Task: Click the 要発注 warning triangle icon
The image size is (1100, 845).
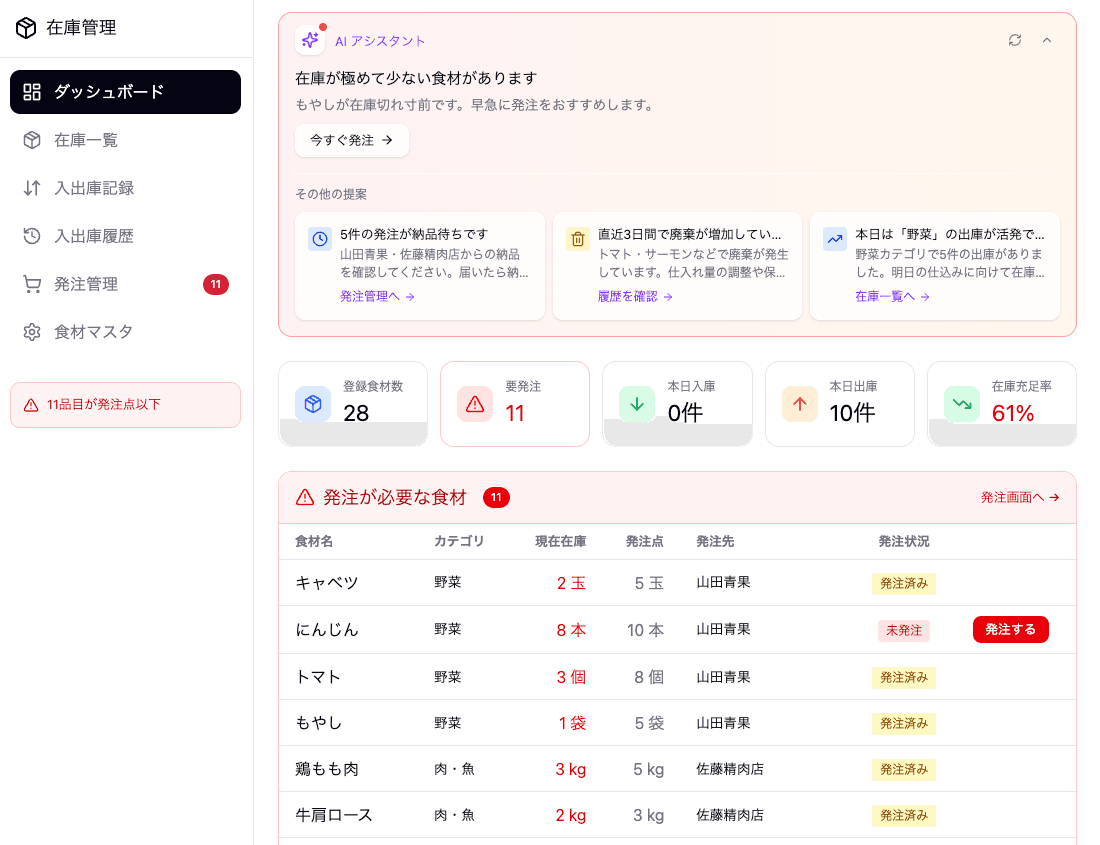Action: pyautogui.click(x=475, y=404)
